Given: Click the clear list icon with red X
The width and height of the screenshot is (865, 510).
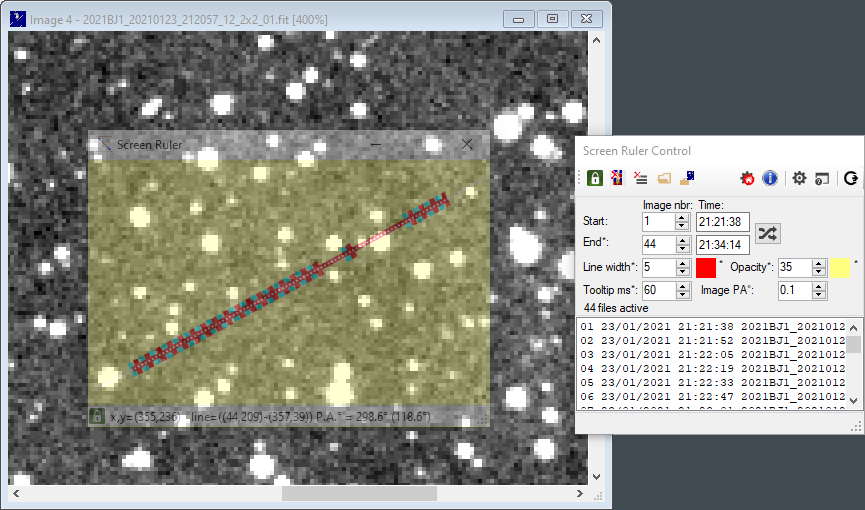Looking at the screenshot, I should pyautogui.click(x=640, y=178).
